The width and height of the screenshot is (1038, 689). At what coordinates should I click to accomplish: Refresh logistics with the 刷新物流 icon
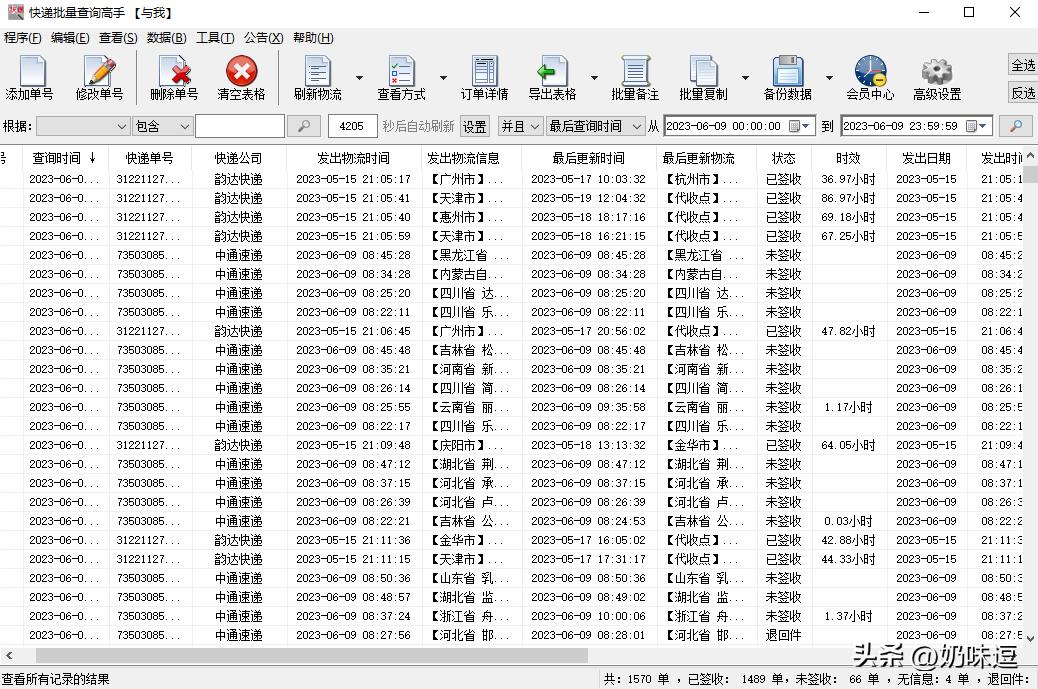pos(316,78)
